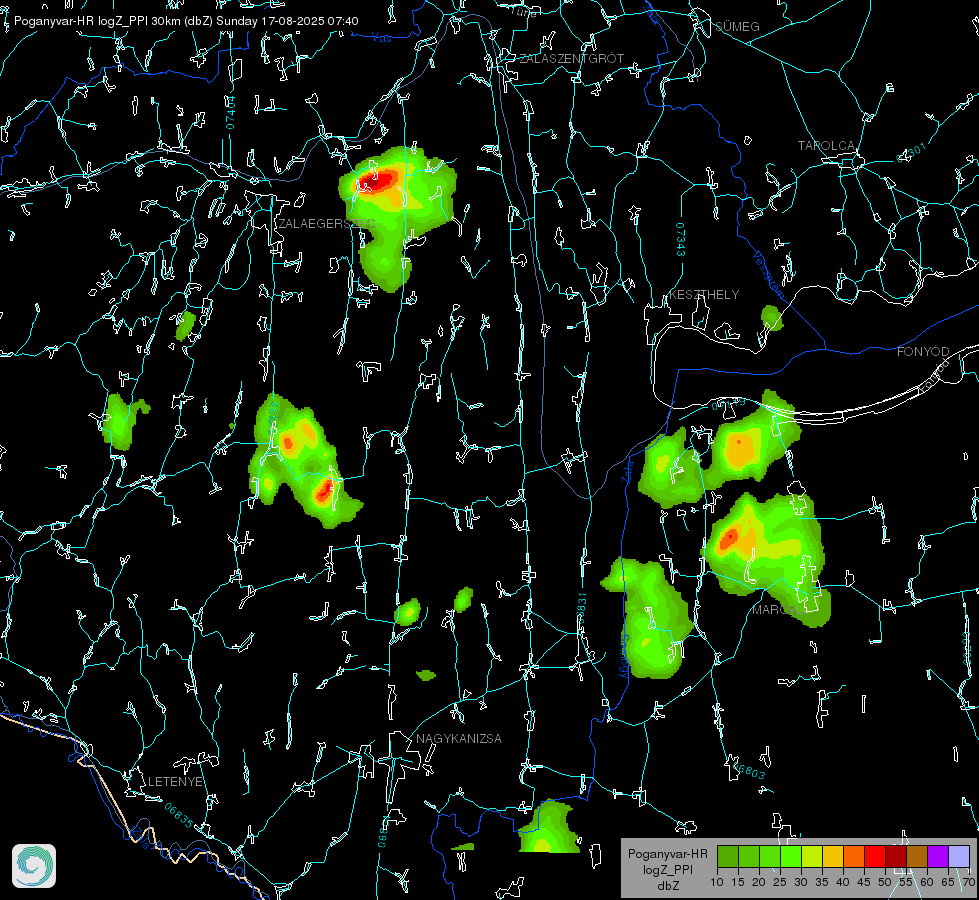This screenshot has height=900, width=979.
Task: Select the 30-35 dBZ yellow-green swatch
Action: (812, 856)
